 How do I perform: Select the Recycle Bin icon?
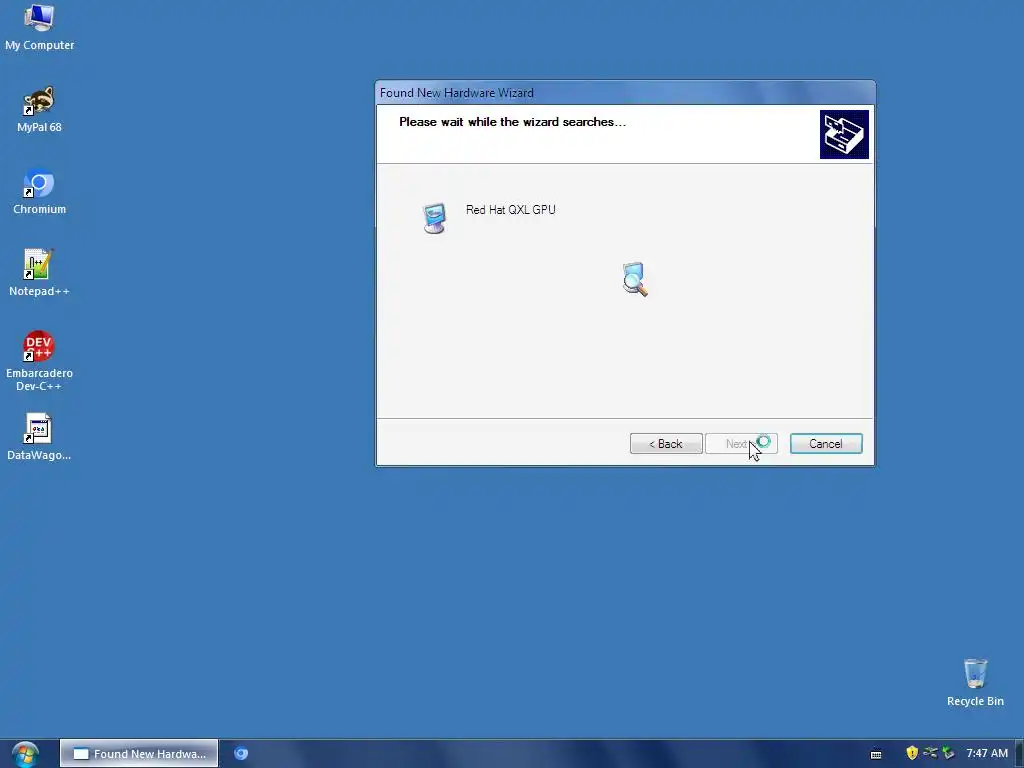click(x=975, y=682)
